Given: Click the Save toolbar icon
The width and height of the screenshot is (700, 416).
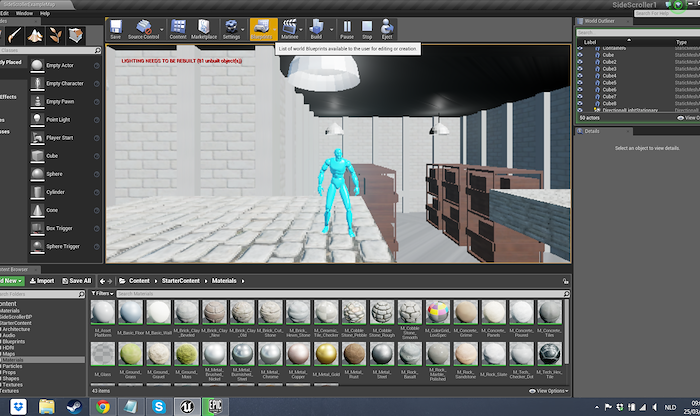Looking at the screenshot, I should click(x=116, y=29).
